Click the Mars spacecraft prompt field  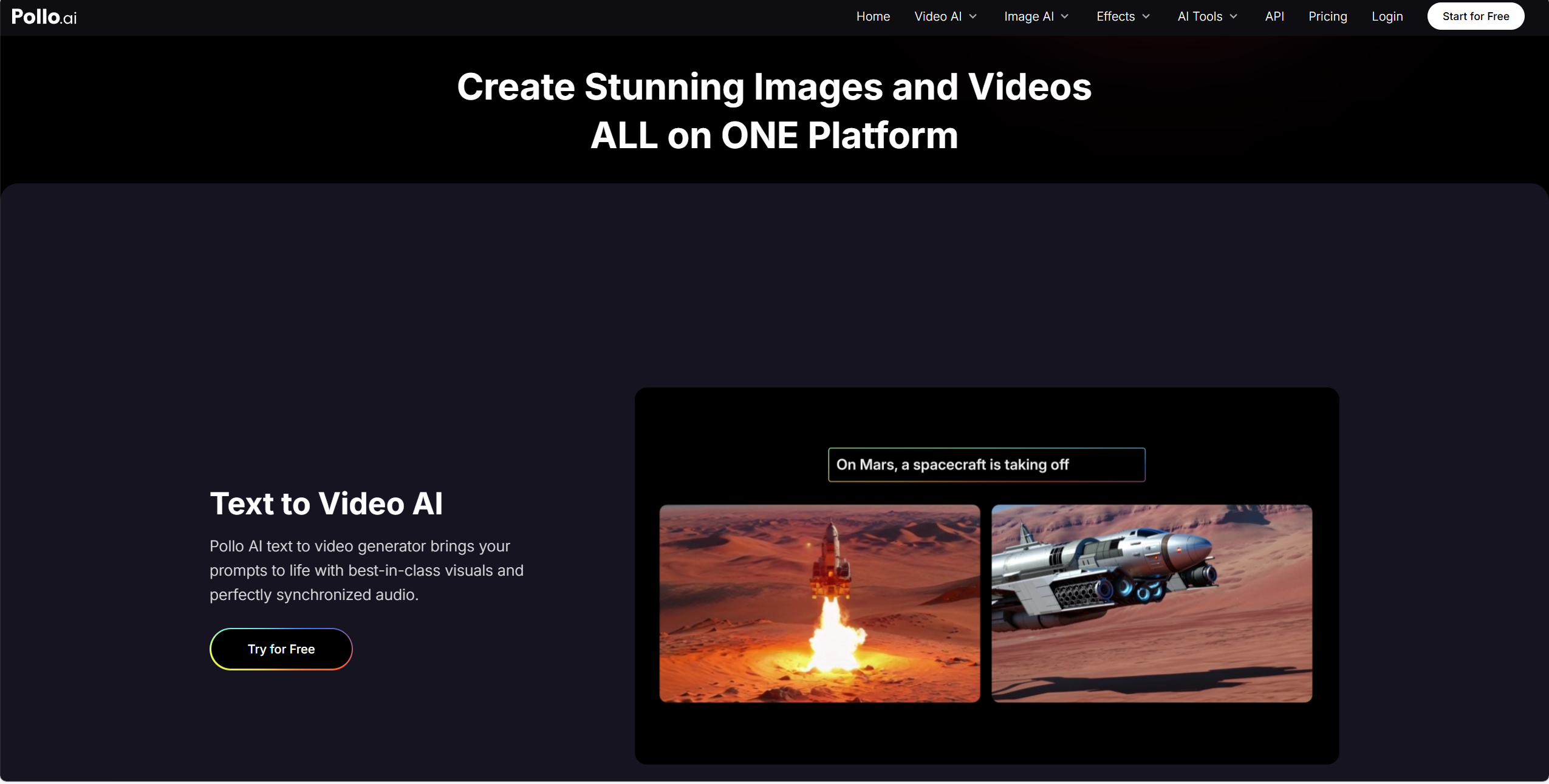[x=987, y=465]
